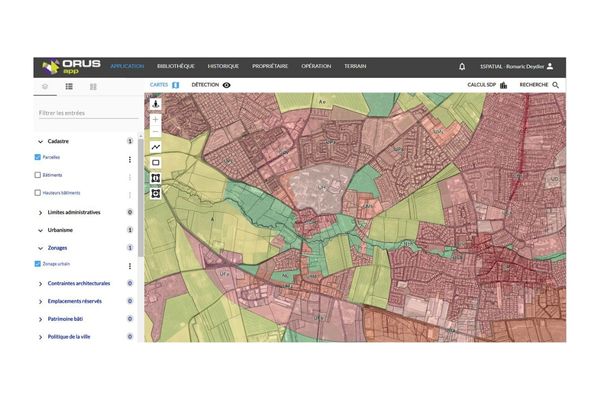Click the Filtrer les entrées field
The image size is (600, 400).
coord(85,113)
